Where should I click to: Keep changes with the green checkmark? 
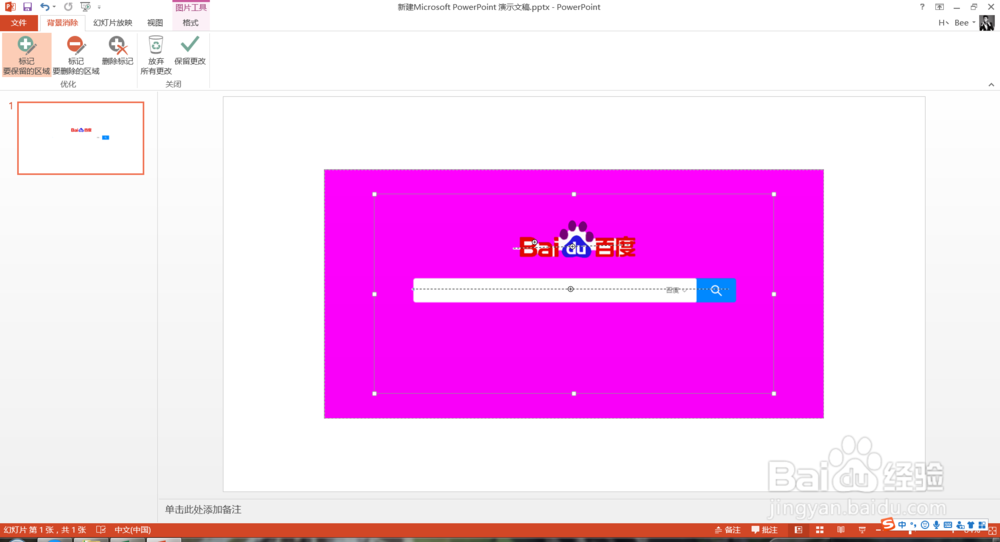[x=189, y=51]
